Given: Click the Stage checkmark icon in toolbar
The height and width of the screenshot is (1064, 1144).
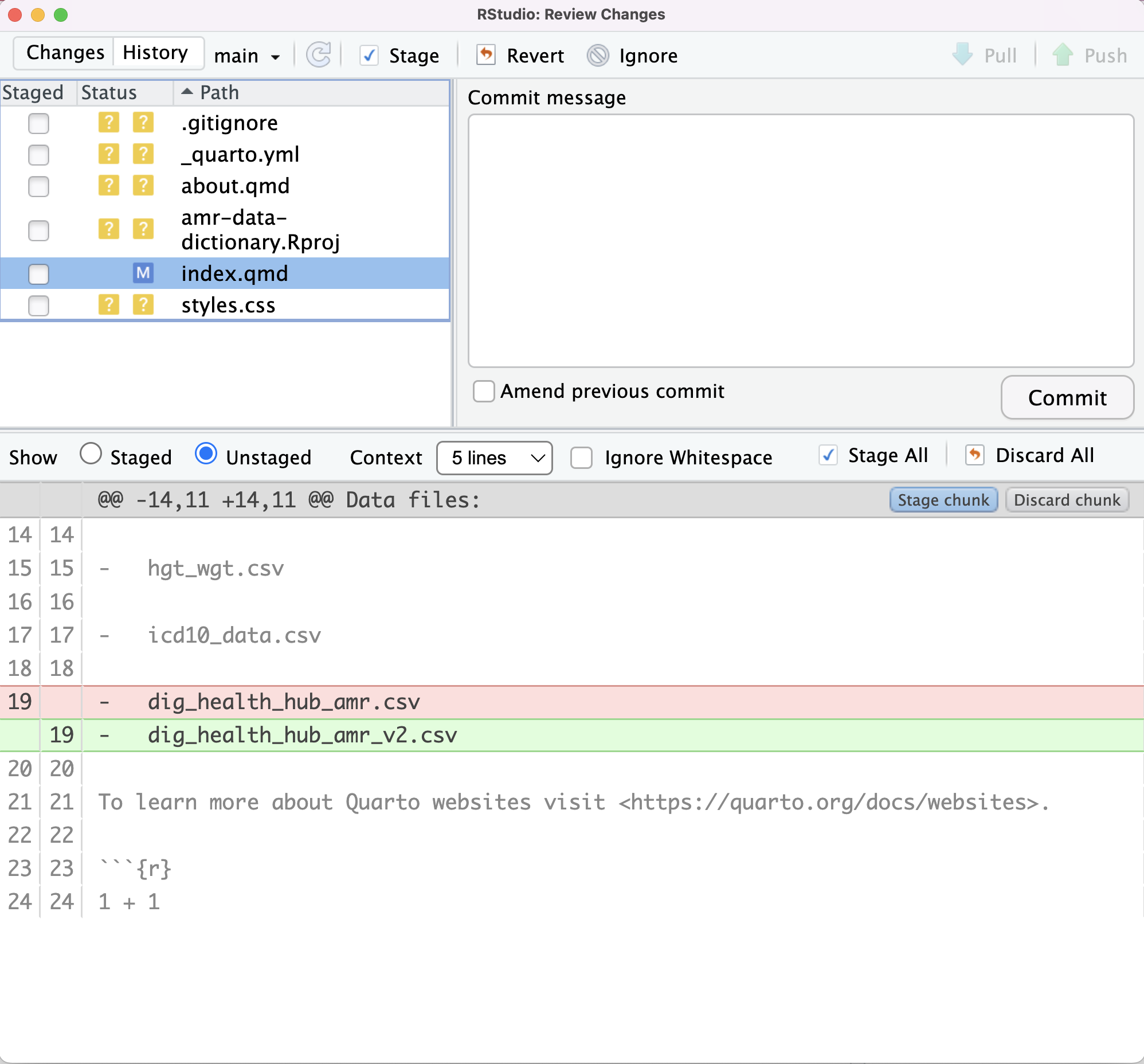Looking at the screenshot, I should pos(369,56).
